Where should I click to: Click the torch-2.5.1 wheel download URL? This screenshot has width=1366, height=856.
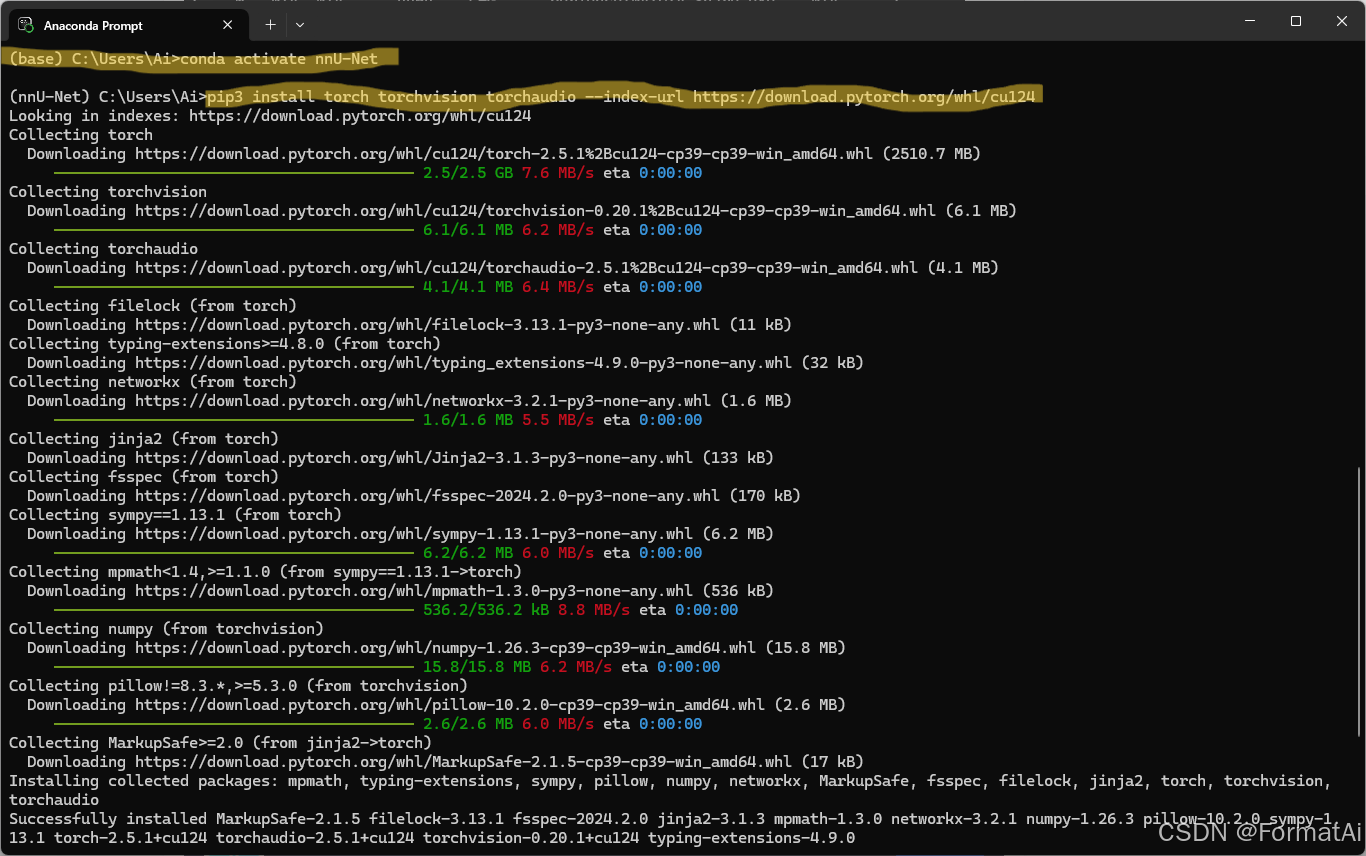504,154
